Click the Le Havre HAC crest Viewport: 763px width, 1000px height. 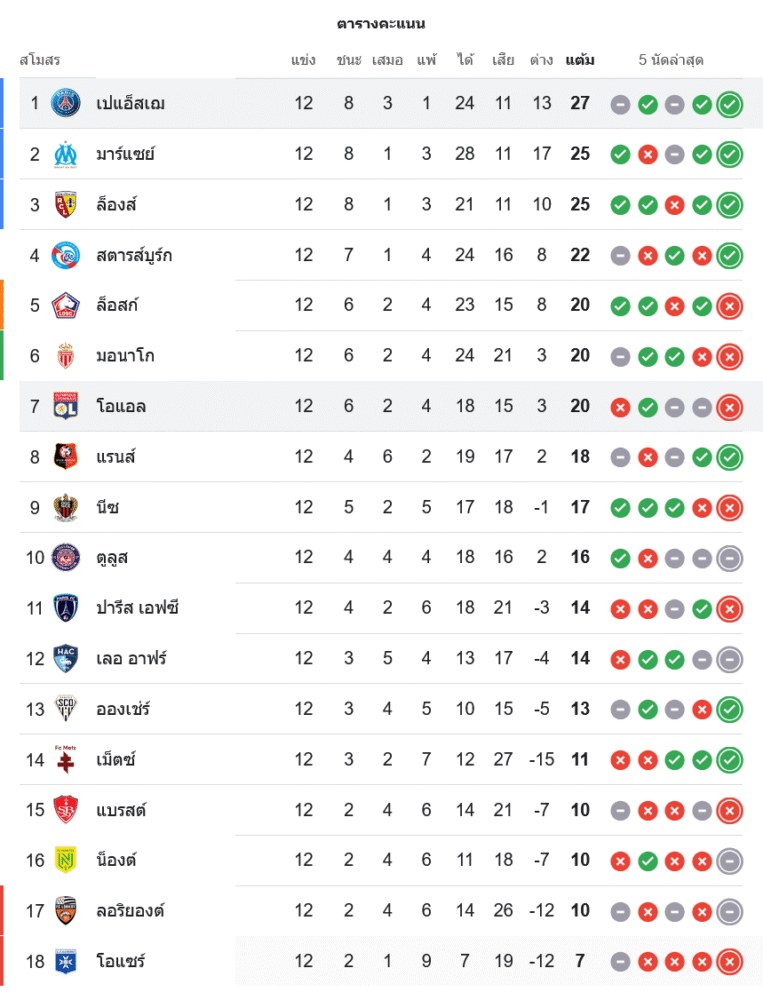point(66,658)
